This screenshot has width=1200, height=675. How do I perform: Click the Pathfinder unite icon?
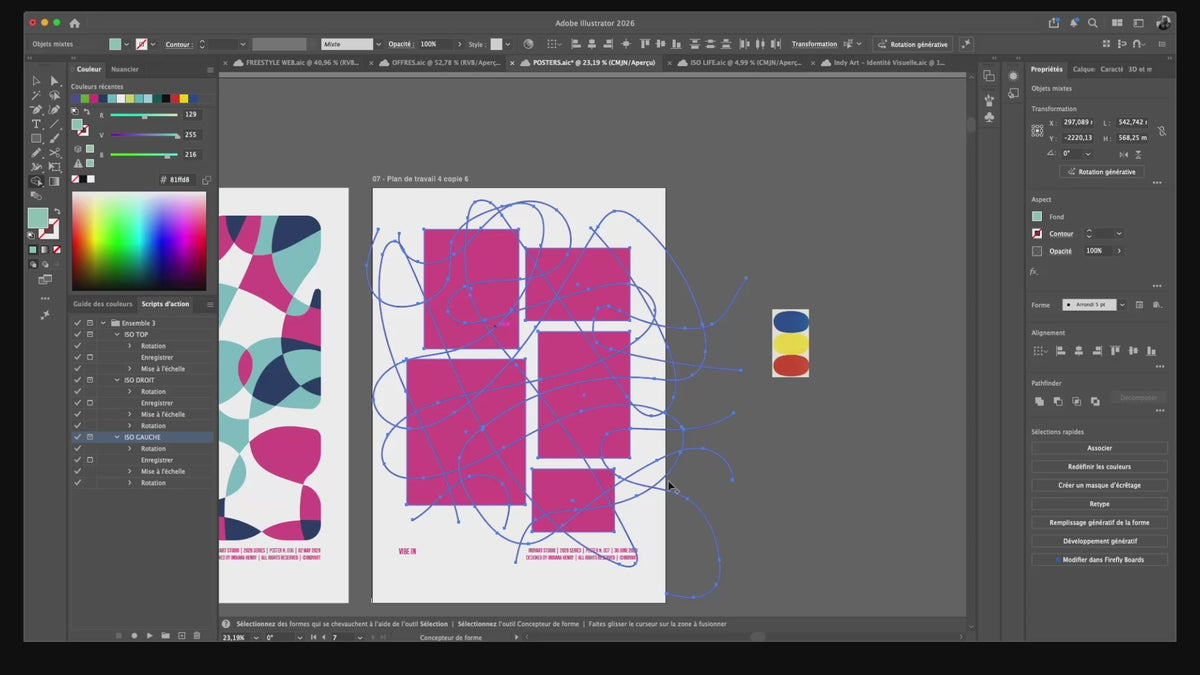point(1040,401)
